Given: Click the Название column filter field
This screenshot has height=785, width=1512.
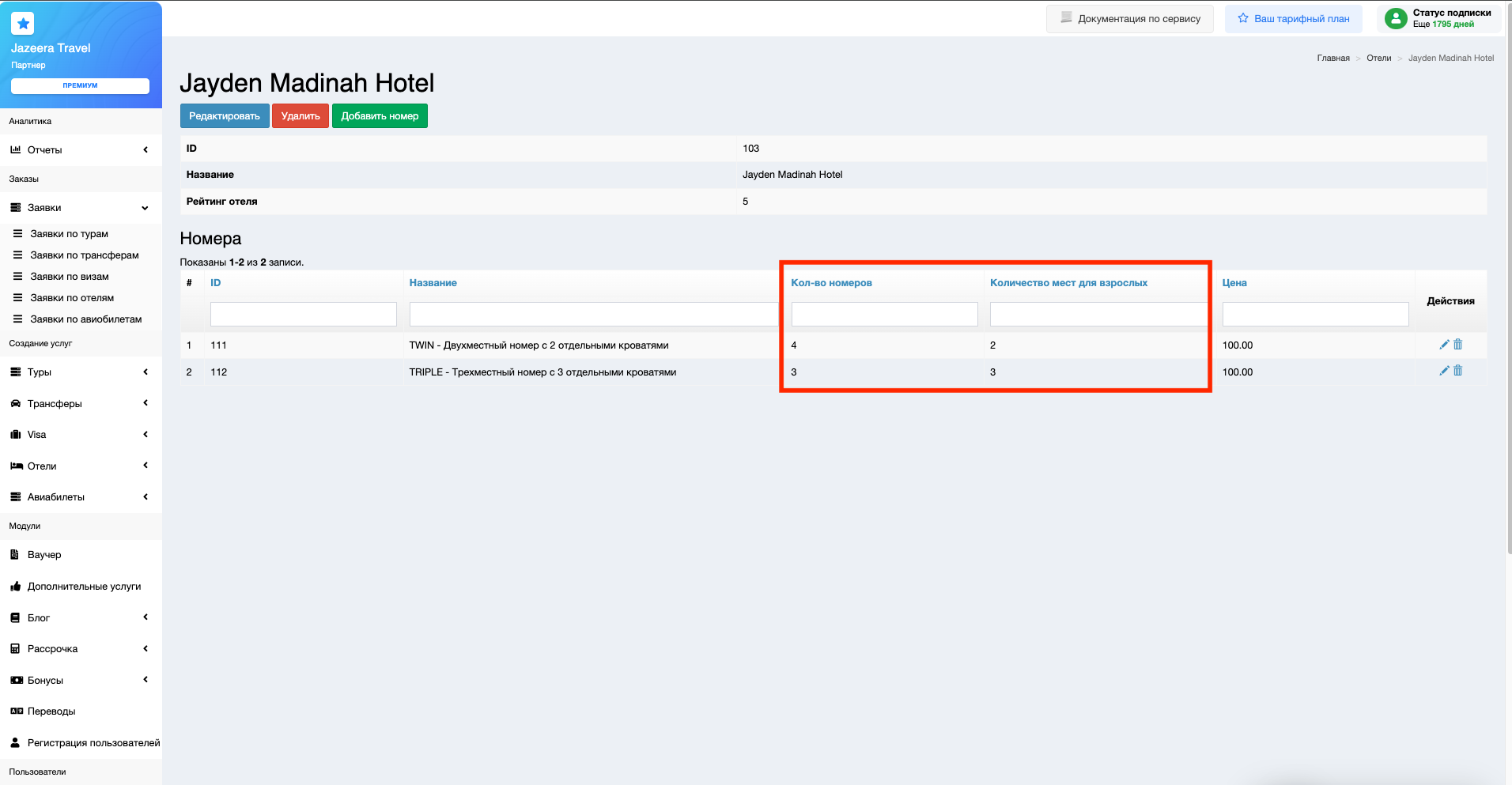Looking at the screenshot, I should 593,315.
